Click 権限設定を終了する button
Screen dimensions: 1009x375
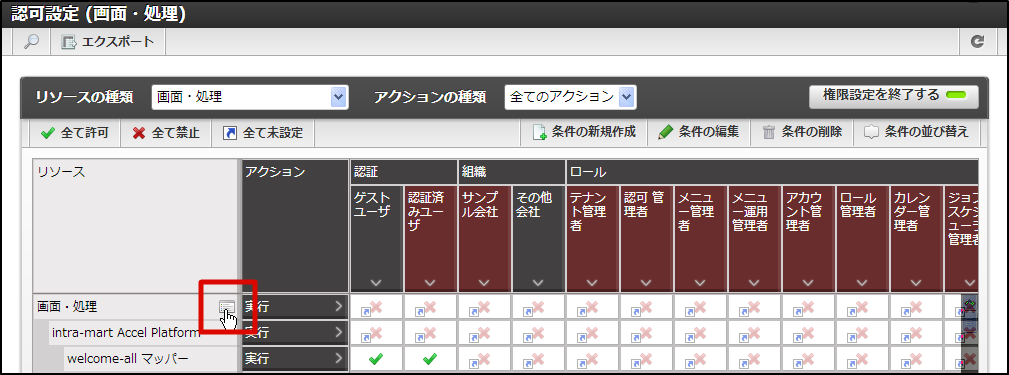(x=893, y=96)
